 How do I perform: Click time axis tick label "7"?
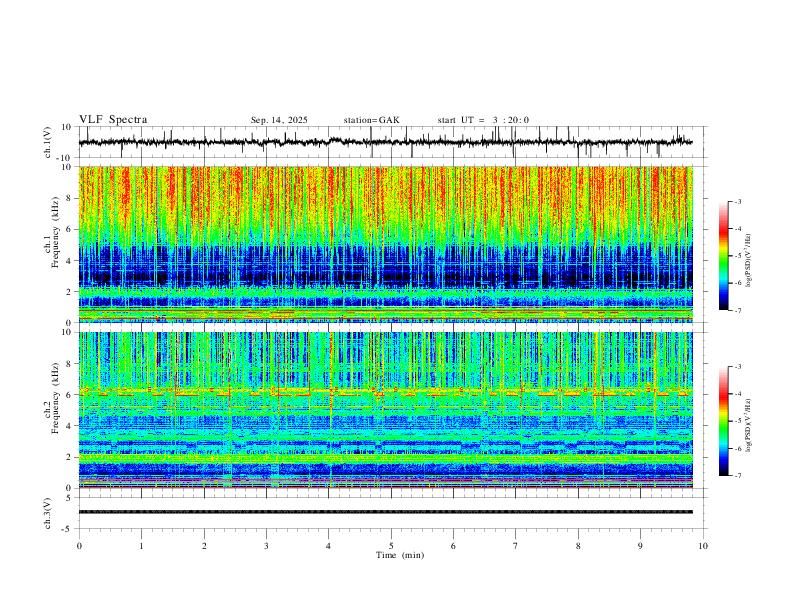(516, 546)
